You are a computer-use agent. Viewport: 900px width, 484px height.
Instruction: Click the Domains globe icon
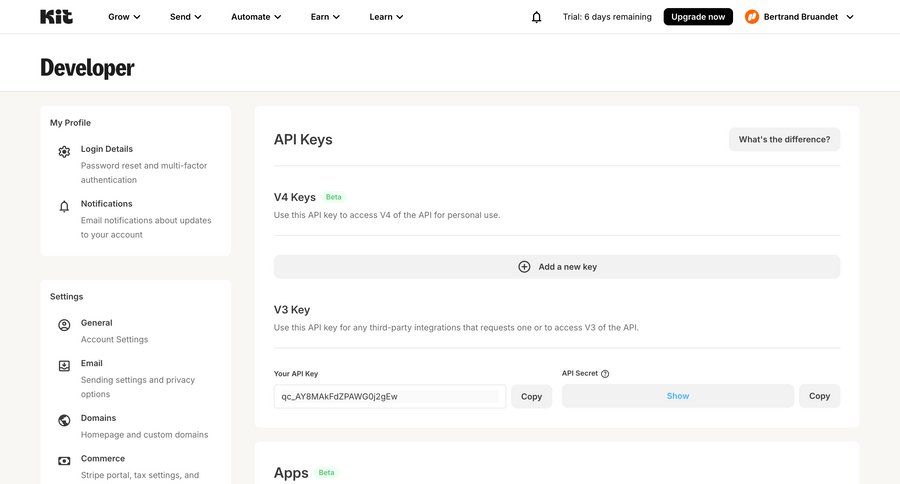point(64,420)
